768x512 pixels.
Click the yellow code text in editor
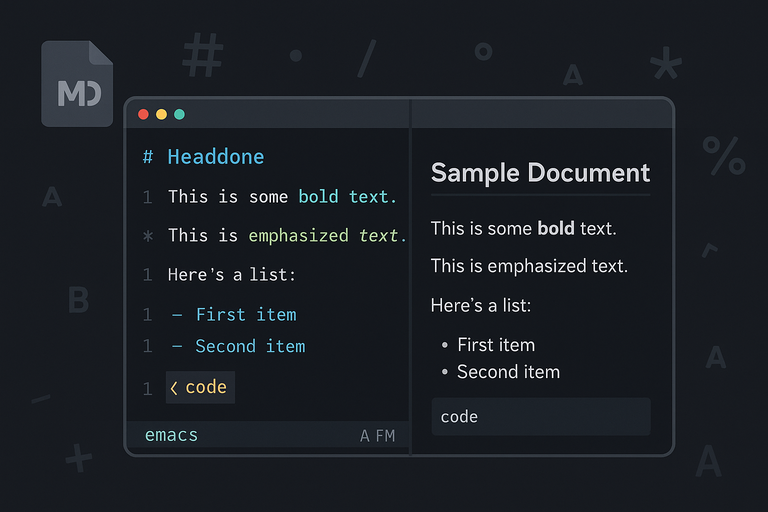(206, 387)
